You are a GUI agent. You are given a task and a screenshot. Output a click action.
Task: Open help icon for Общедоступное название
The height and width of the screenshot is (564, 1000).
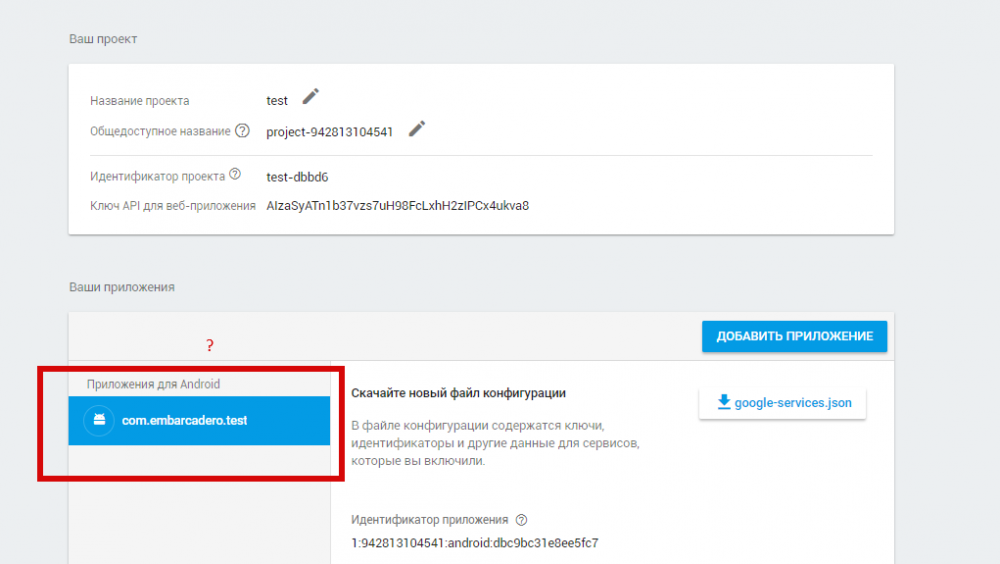(x=242, y=131)
